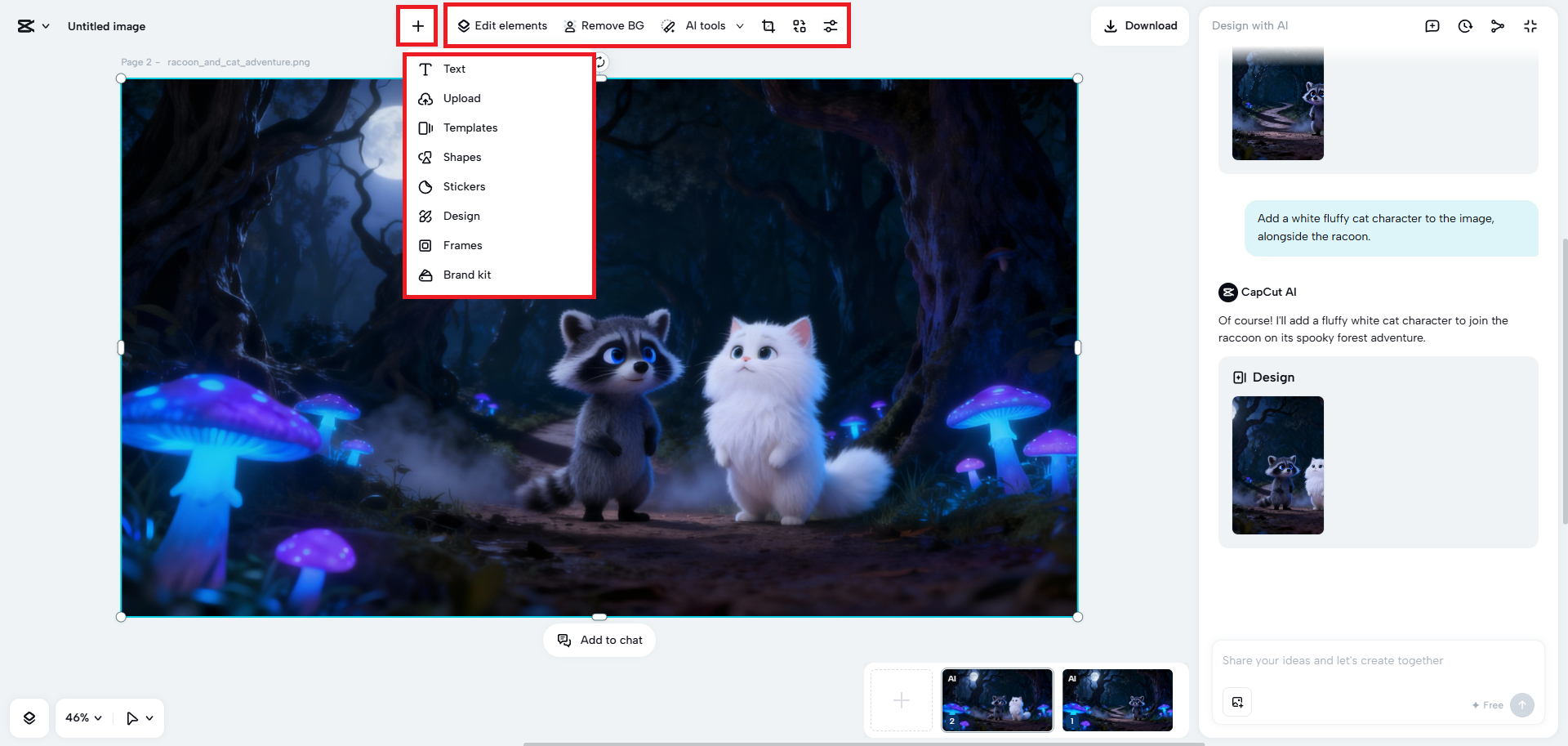
Task: Click the canvas horizontal scrollbar
Action: pyautogui.click(x=864, y=744)
